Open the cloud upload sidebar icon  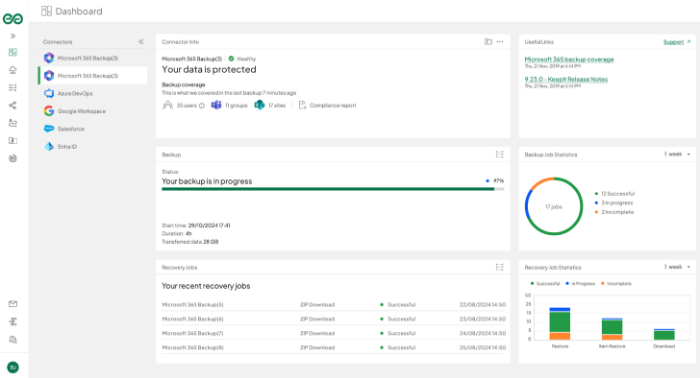point(13,70)
